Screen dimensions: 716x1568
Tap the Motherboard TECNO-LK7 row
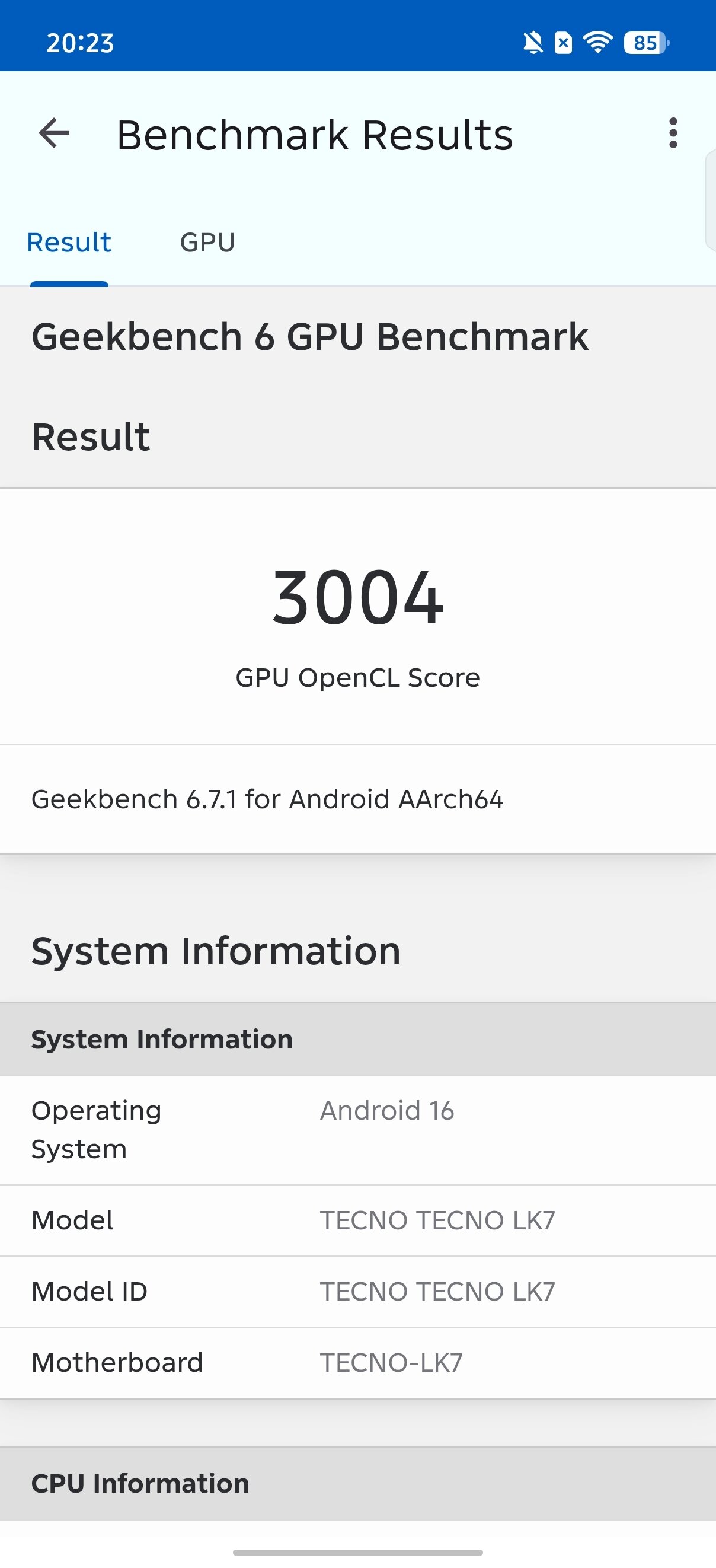click(x=357, y=1363)
